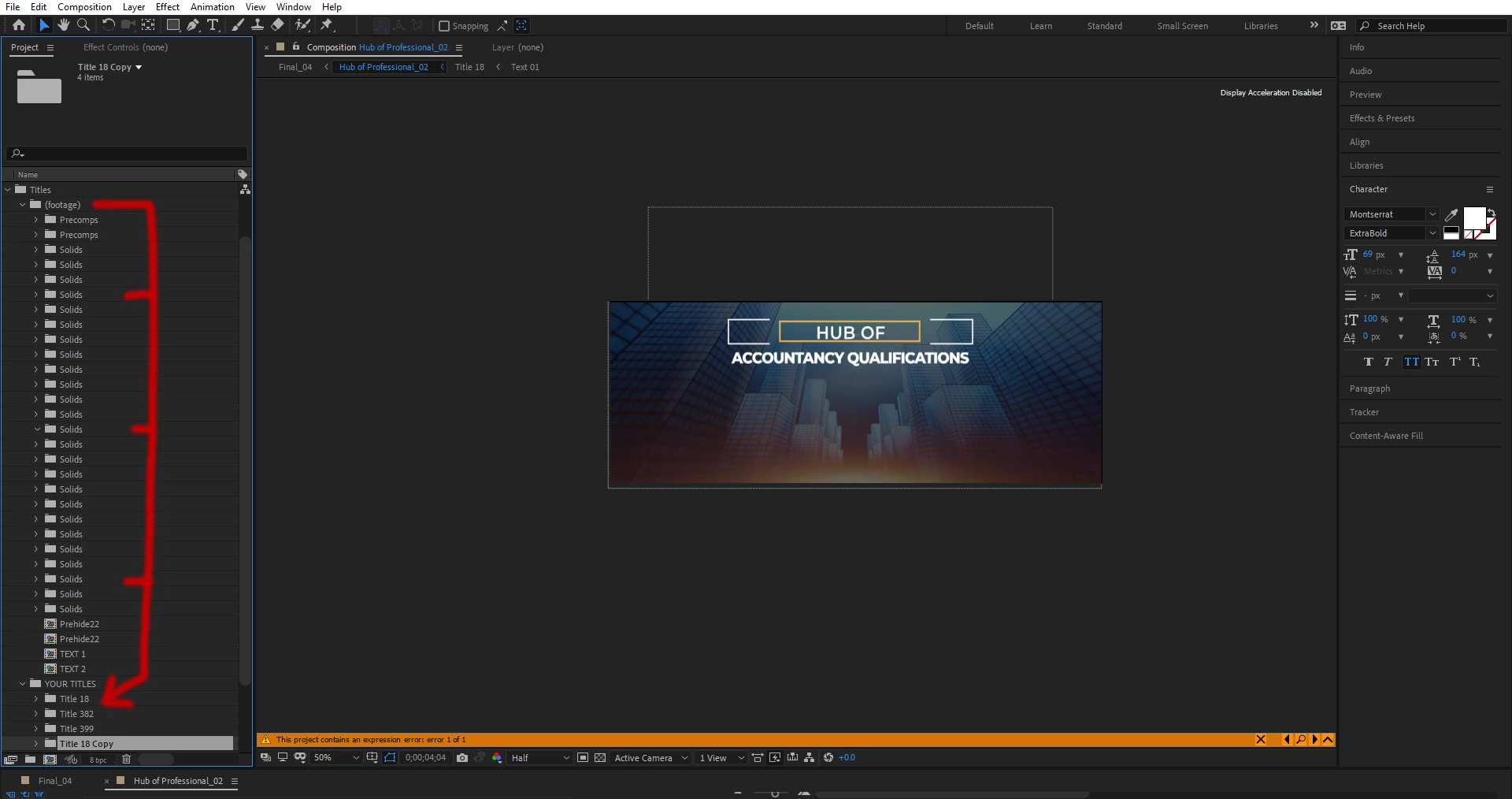The height and width of the screenshot is (799, 1512).
Task: Select the Roto Brush tool
Action: click(302, 25)
